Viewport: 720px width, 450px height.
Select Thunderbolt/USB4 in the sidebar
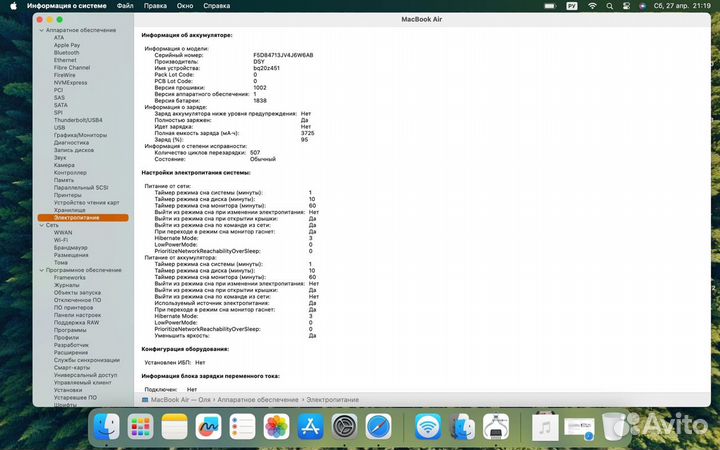point(78,120)
